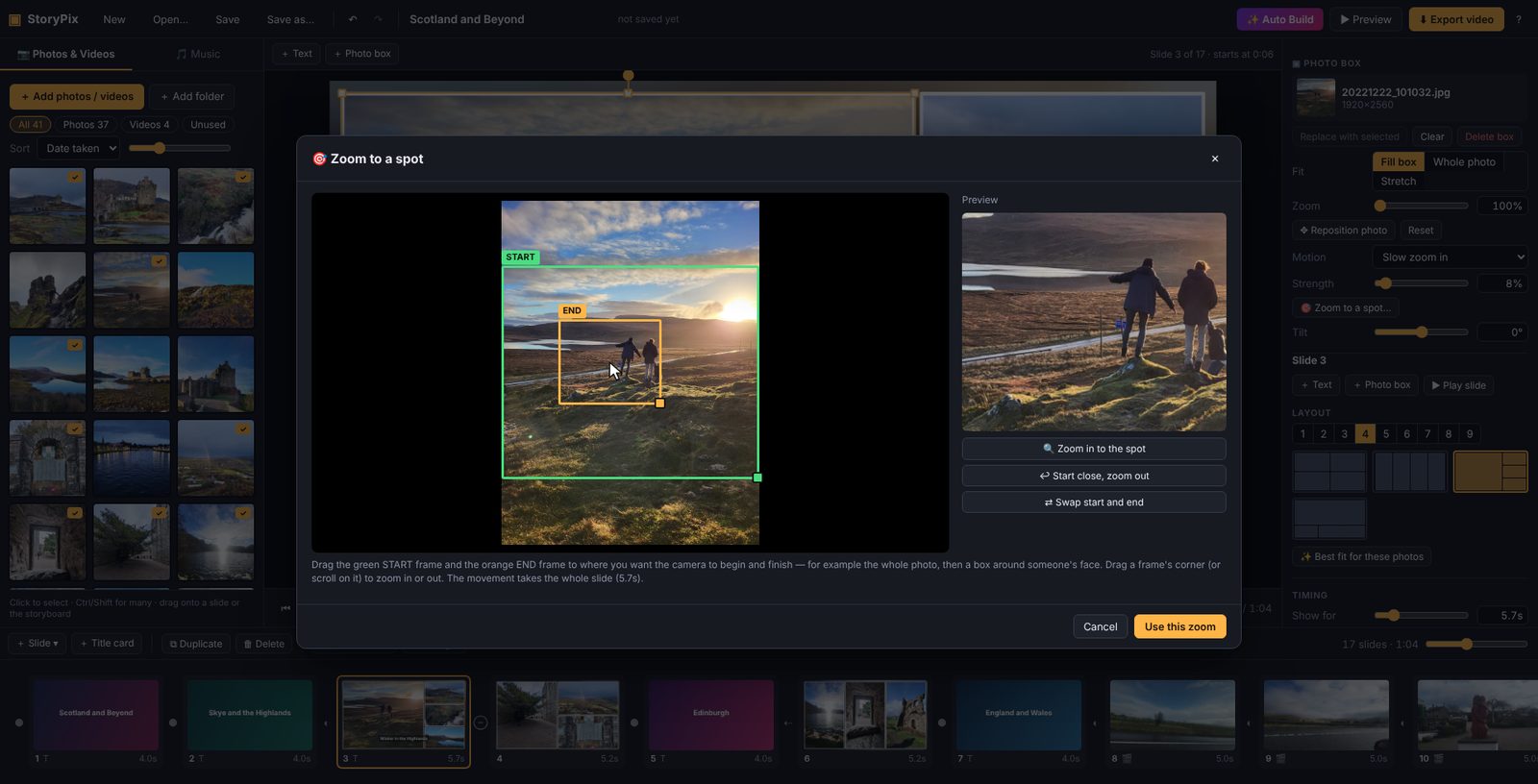Confirm with Use this zoom
This screenshot has width=1538, height=784.
click(x=1179, y=626)
